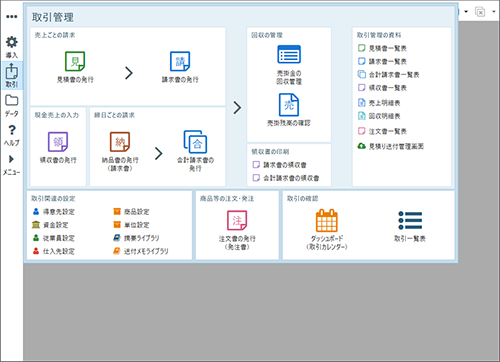Select 導入 gear in the sidebar

click(x=12, y=47)
